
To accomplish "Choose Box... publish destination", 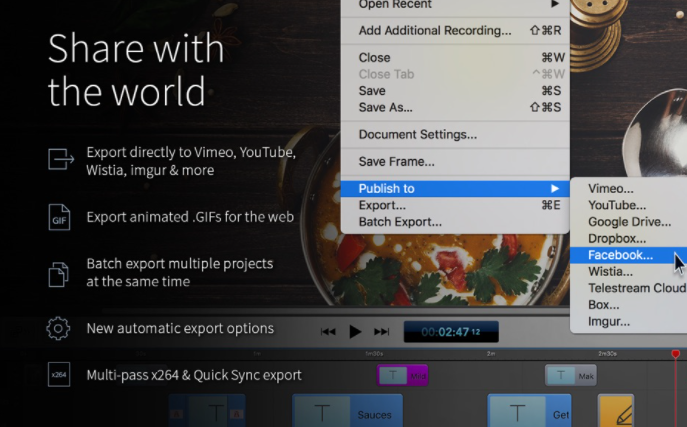I will coord(628,305).
